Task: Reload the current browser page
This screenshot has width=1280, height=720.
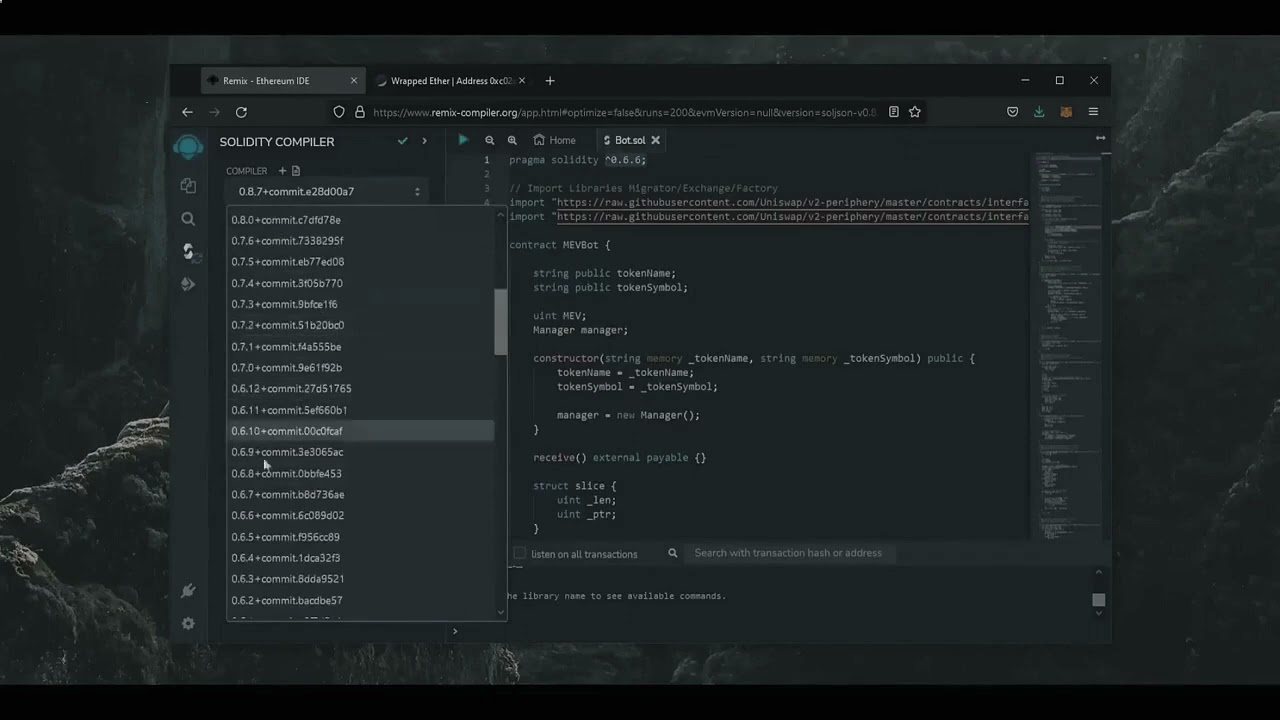Action: coord(241,112)
